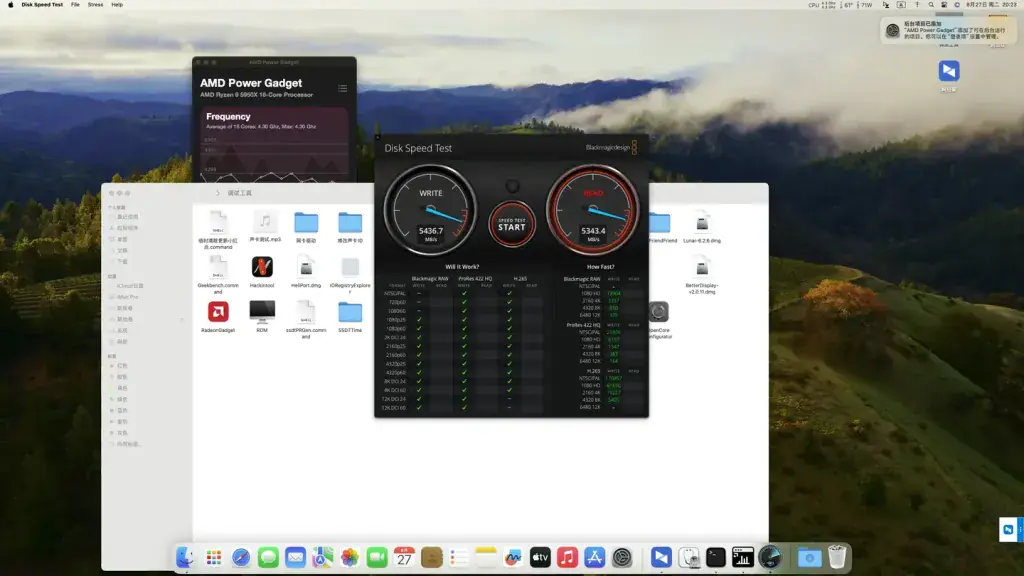
Task: Open System Settings from the Dock
Action: pyautogui.click(x=622, y=557)
